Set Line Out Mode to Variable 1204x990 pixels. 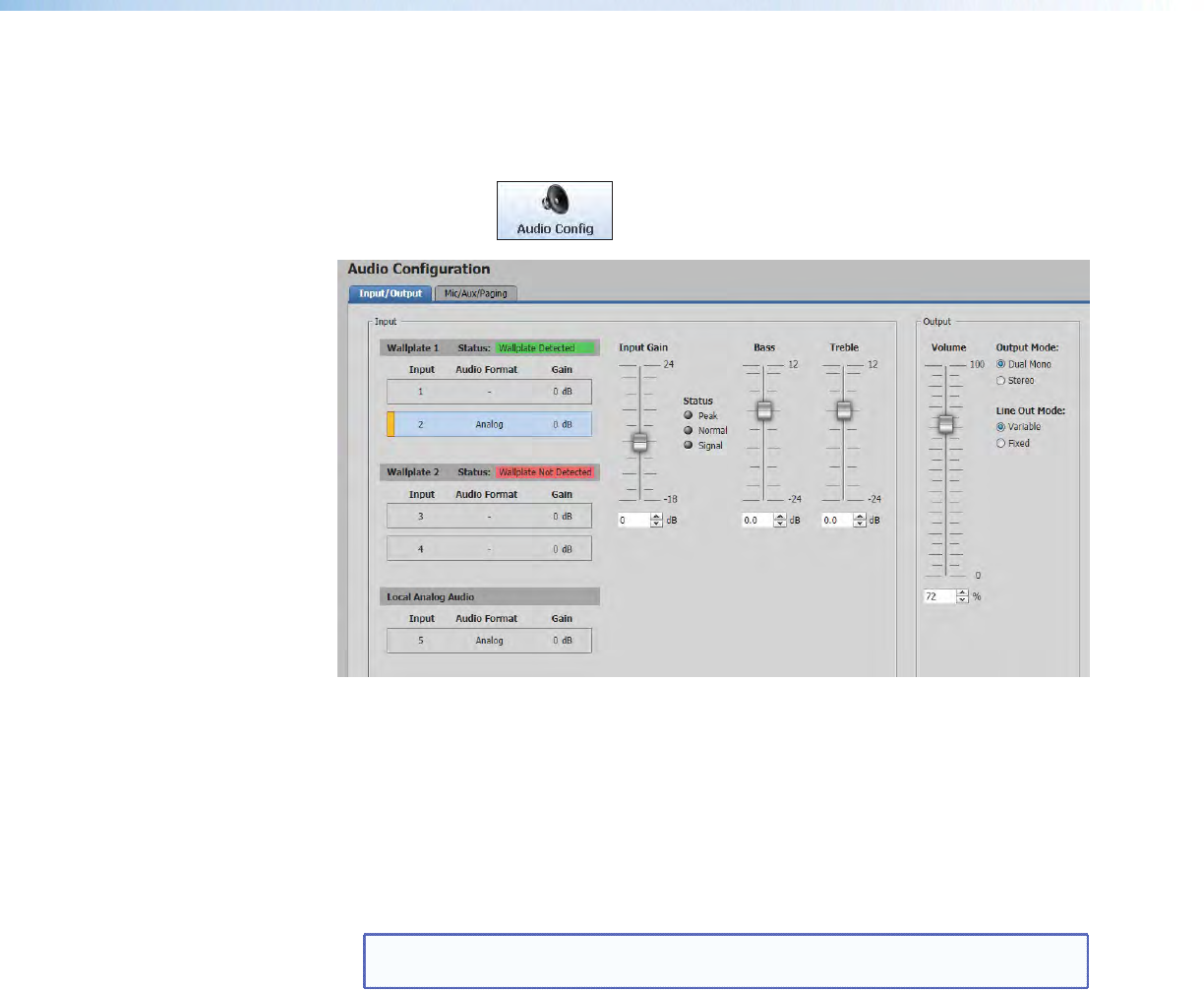coord(1001,427)
